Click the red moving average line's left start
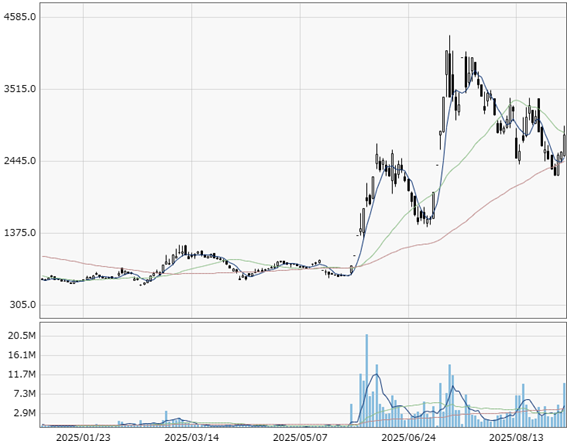 coord(43,256)
